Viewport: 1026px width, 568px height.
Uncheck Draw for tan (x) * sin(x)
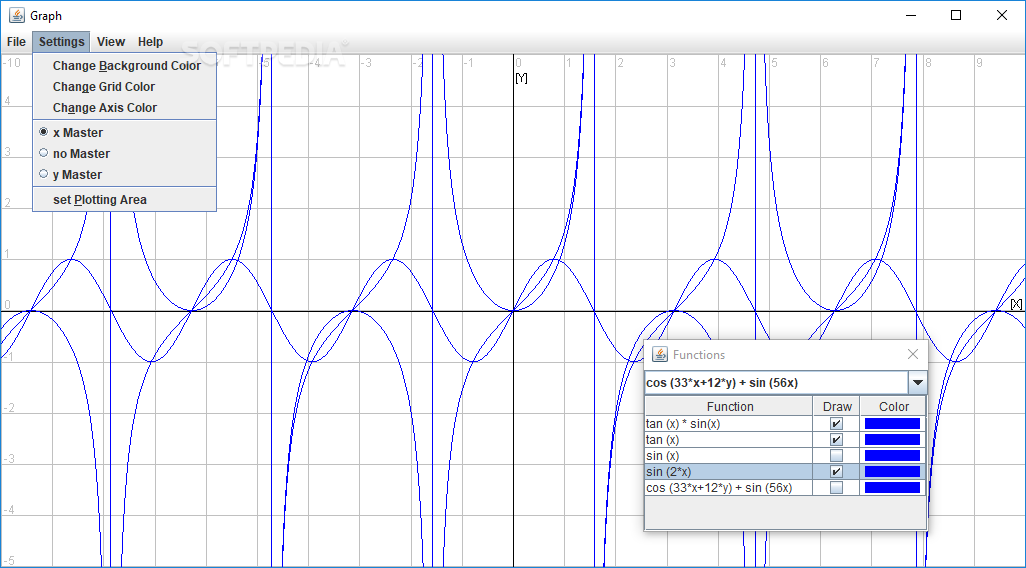836,424
